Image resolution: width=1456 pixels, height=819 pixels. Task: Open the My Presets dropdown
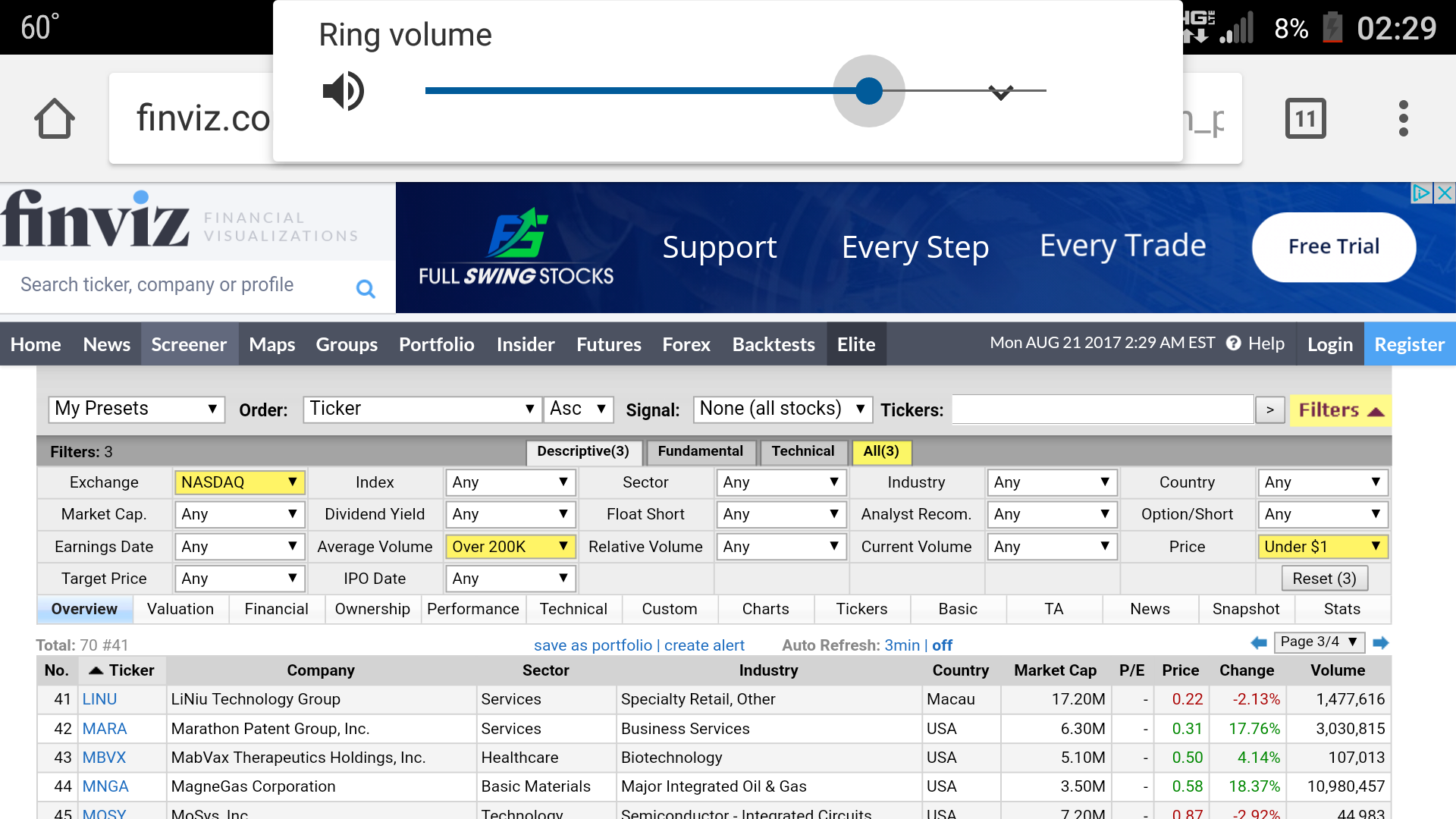(x=136, y=409)
